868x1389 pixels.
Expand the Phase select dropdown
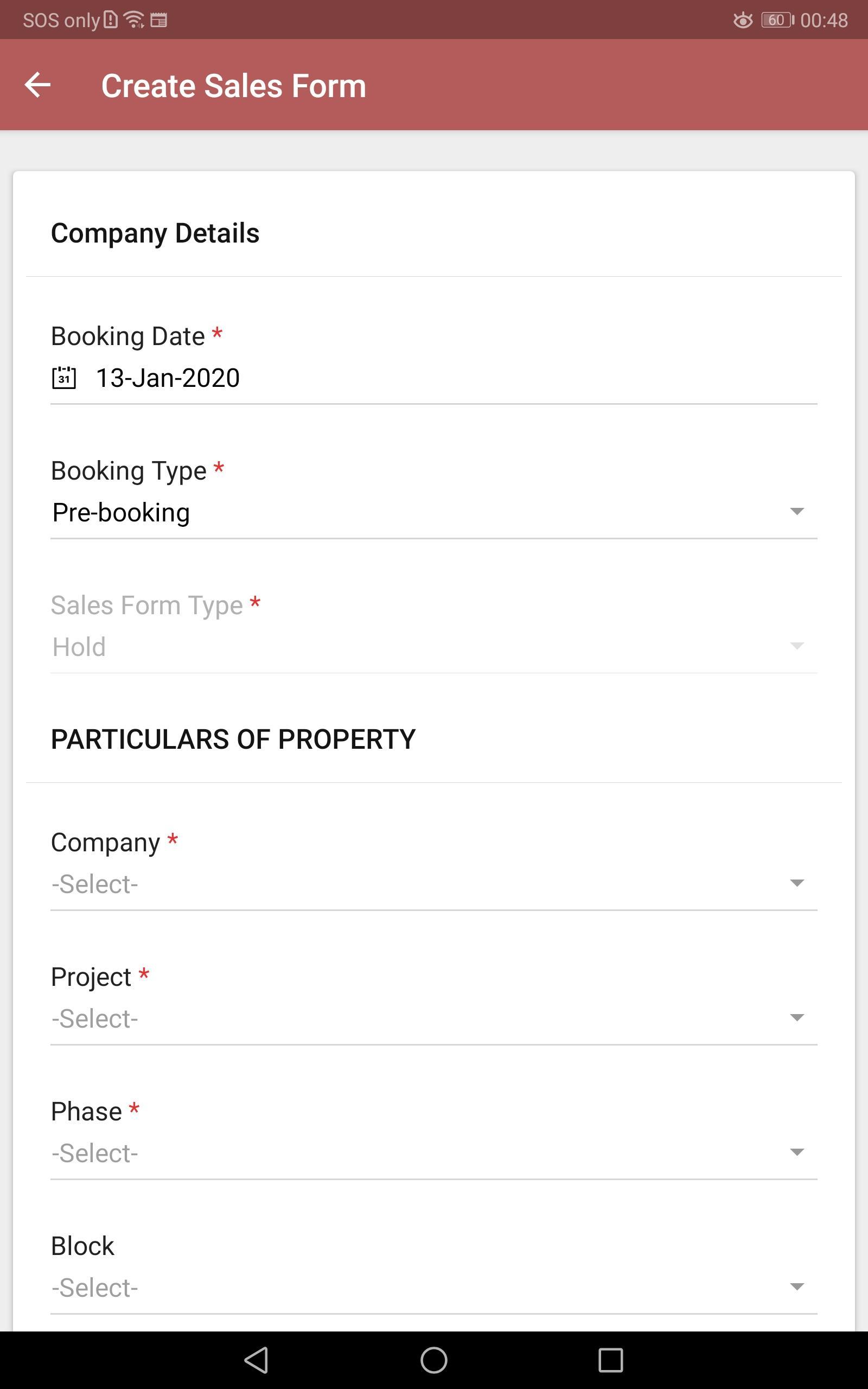434,1153
